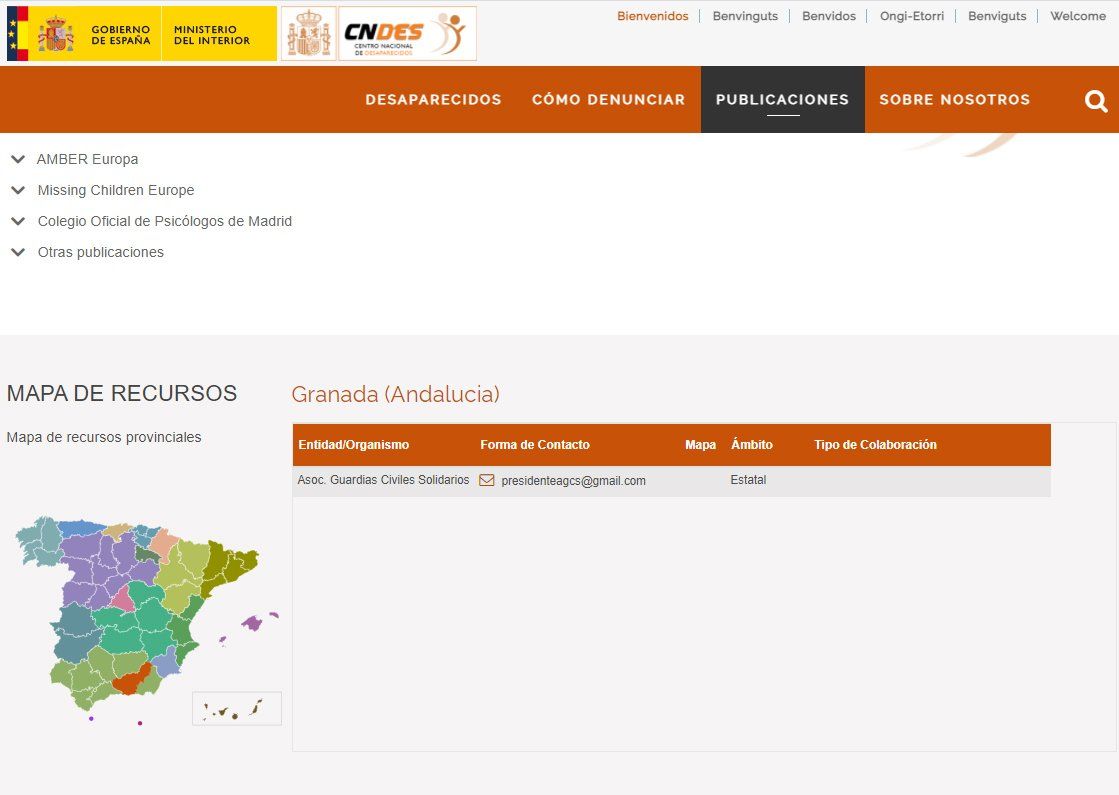Click the presidenteagcs@gmail.com email address
The width and height of the screenshot is (1119, 795).
pyautogui.click(x=573, y=481)
